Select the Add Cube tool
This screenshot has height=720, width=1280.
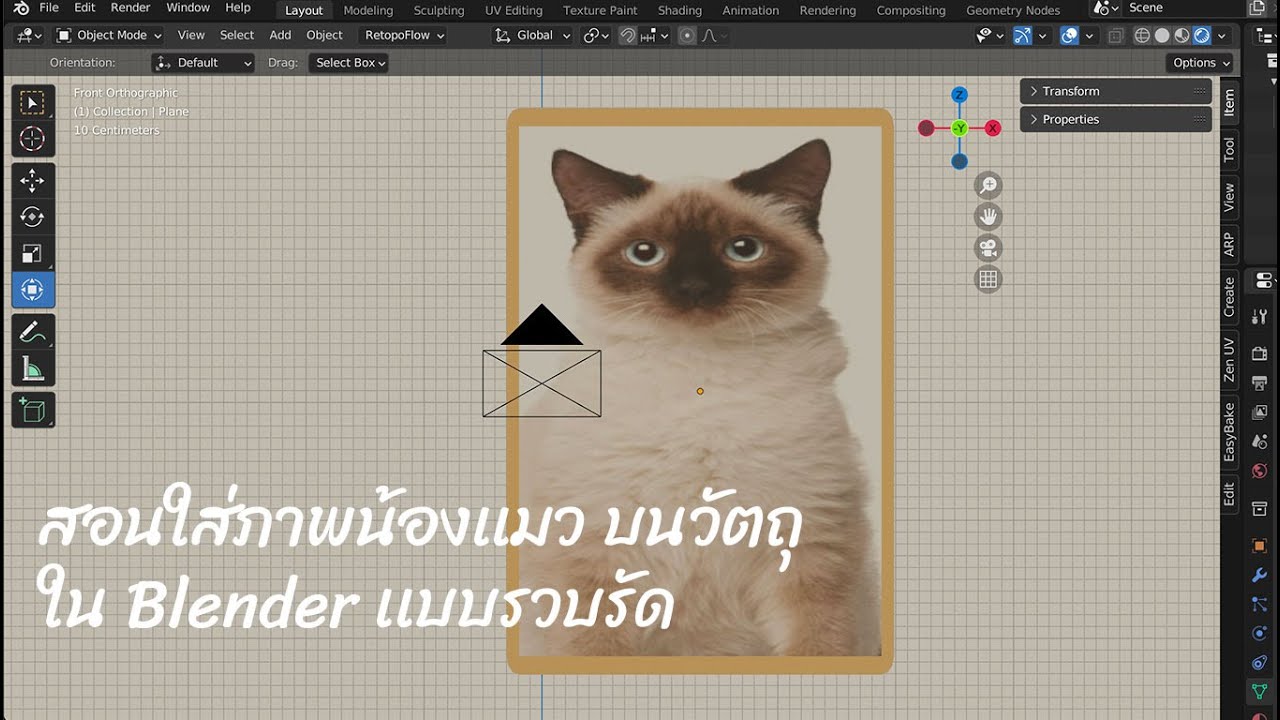[x=33, y=410]
